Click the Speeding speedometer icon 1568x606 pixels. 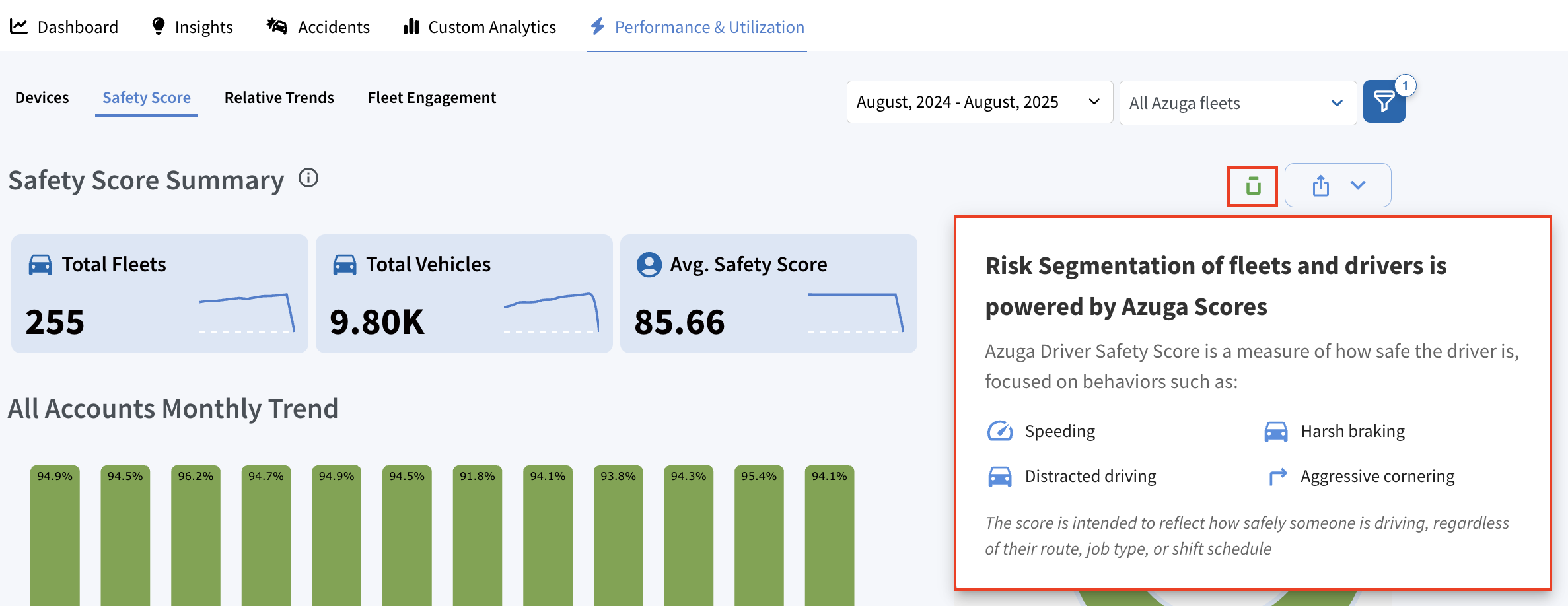[1000, 431]
